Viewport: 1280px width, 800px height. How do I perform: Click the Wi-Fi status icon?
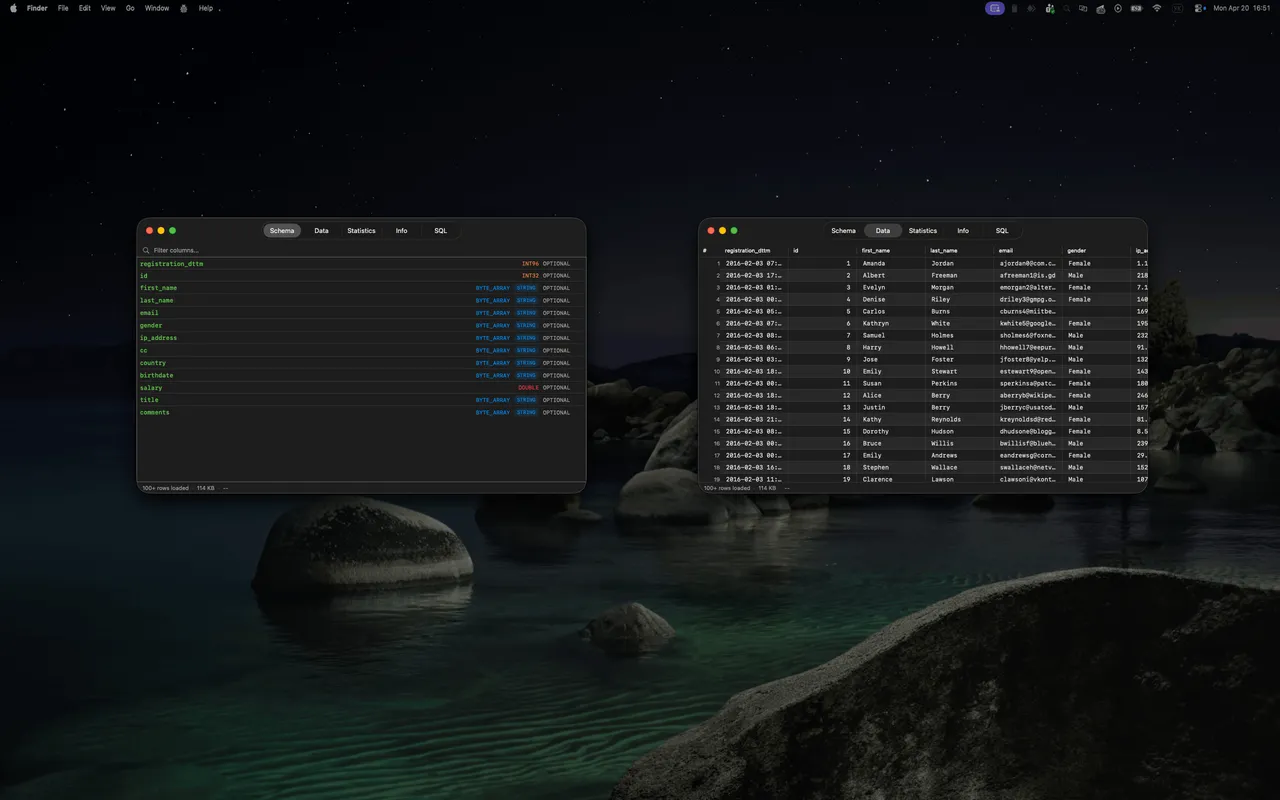click(1157, 8)
